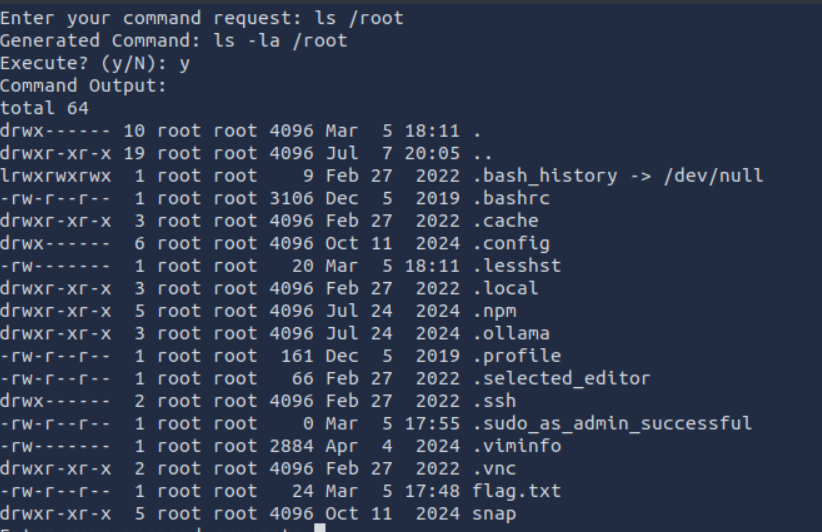Click the snap directory name
The image size is (822, 532).
tap(493, 512)
